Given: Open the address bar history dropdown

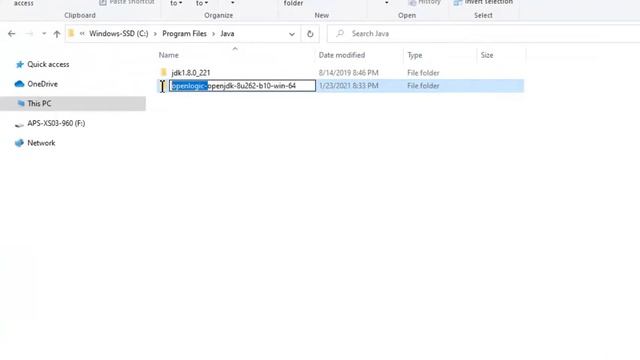Looking at the screenshot, I should 292,34.
